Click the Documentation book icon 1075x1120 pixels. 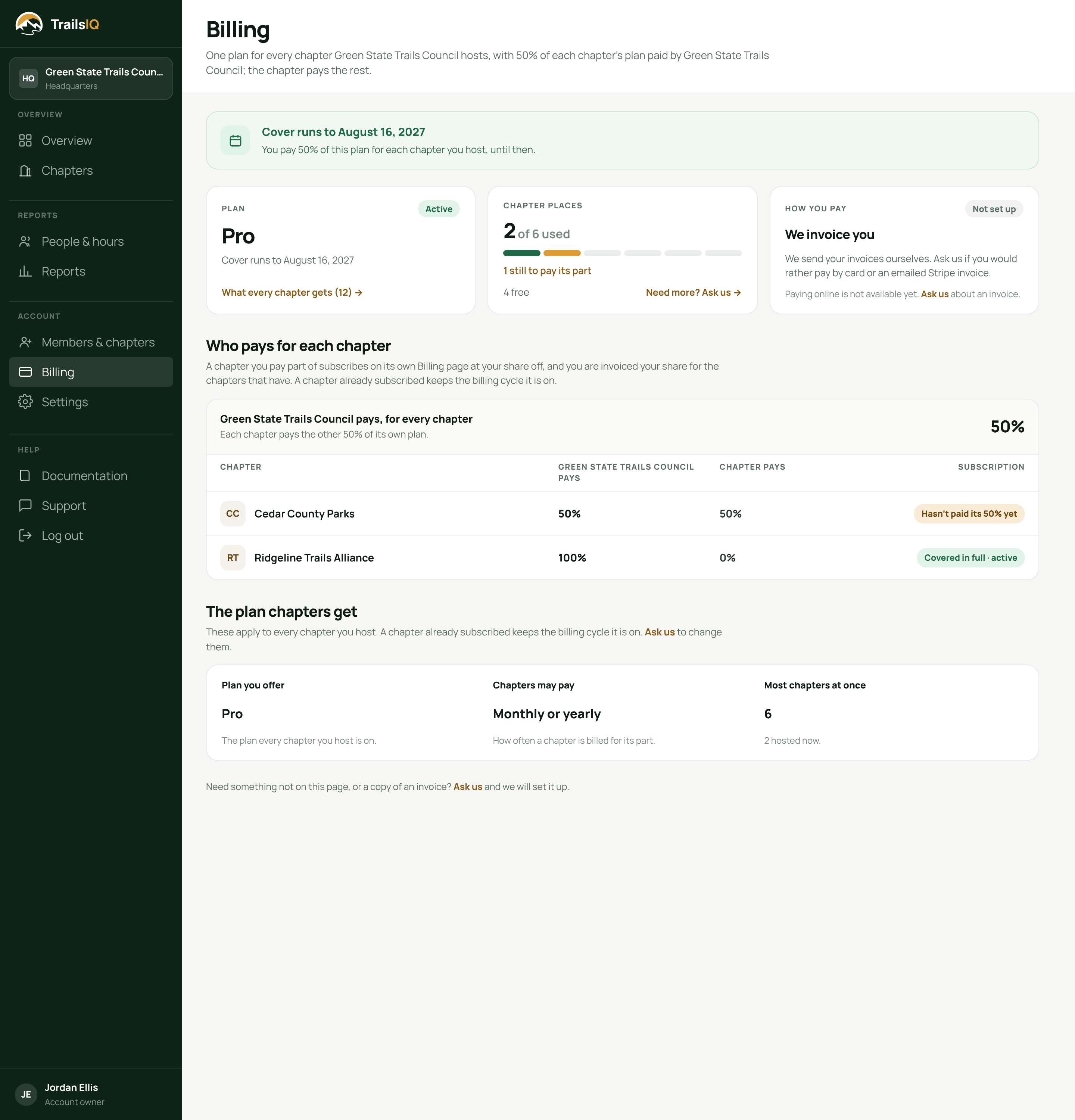tap(25, 475)
